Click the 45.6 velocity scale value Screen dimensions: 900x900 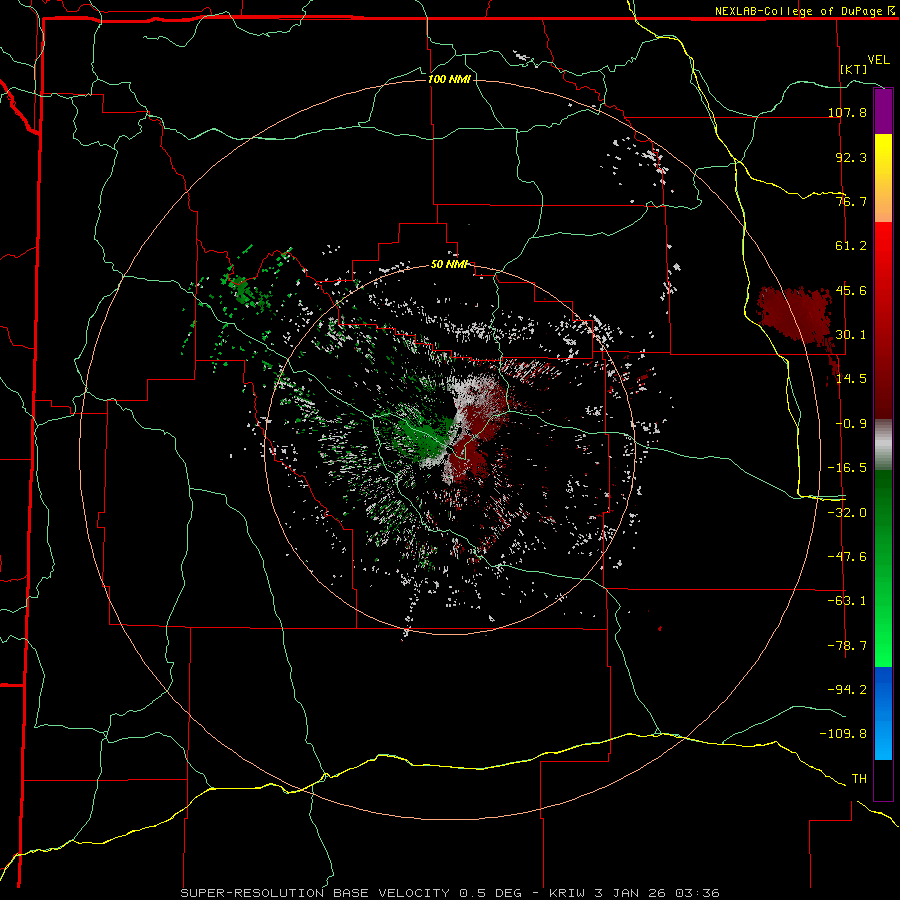pyautogui.click(x=851, y=290)
